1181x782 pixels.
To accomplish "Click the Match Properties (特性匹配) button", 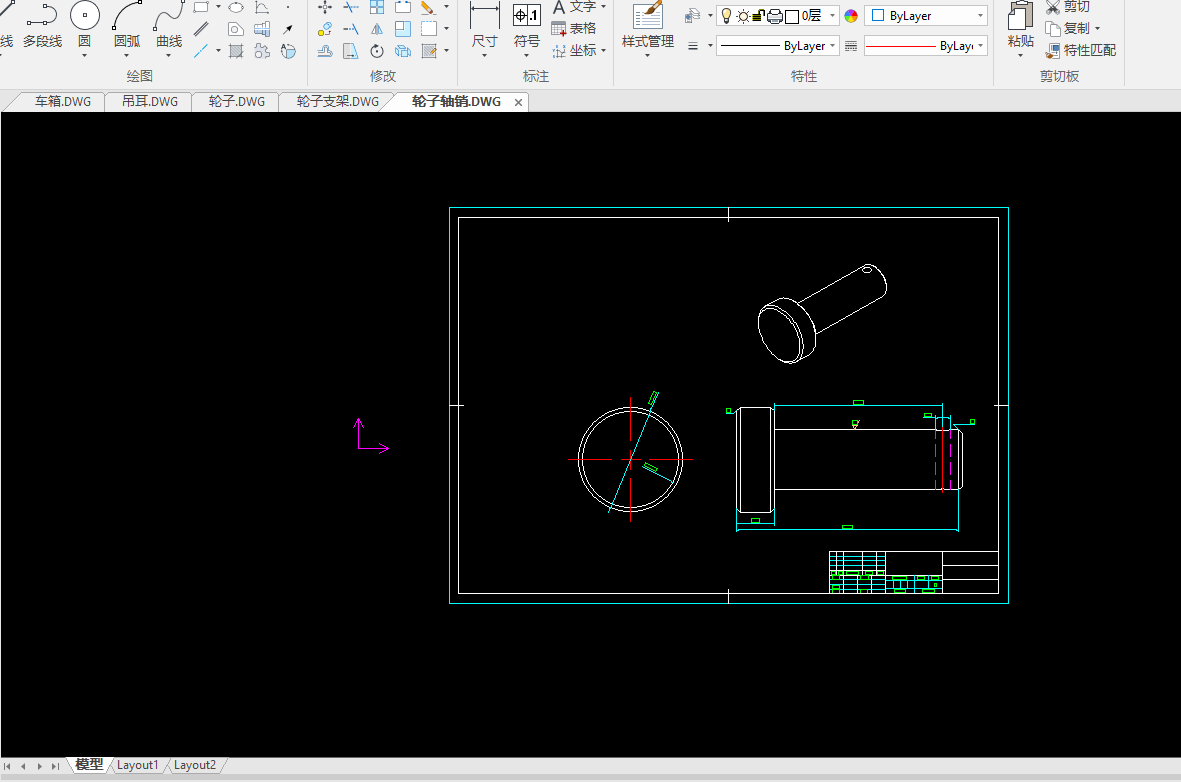I will click(x=1081, y=50).
